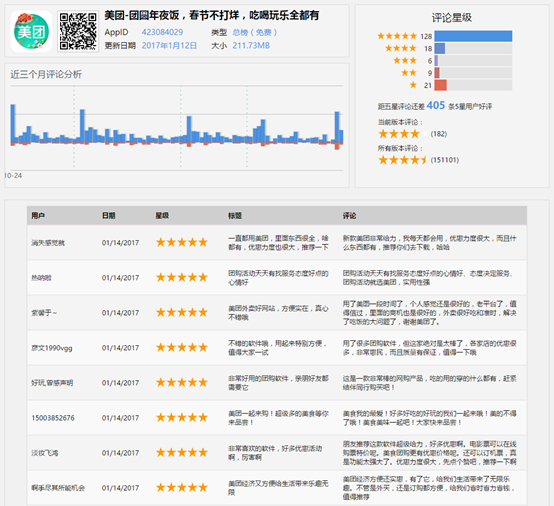Click stars in the 非常喜欢的软件 review row
Image resolution: width=554 pixels, height=506 pixels.
click(182, 452)
